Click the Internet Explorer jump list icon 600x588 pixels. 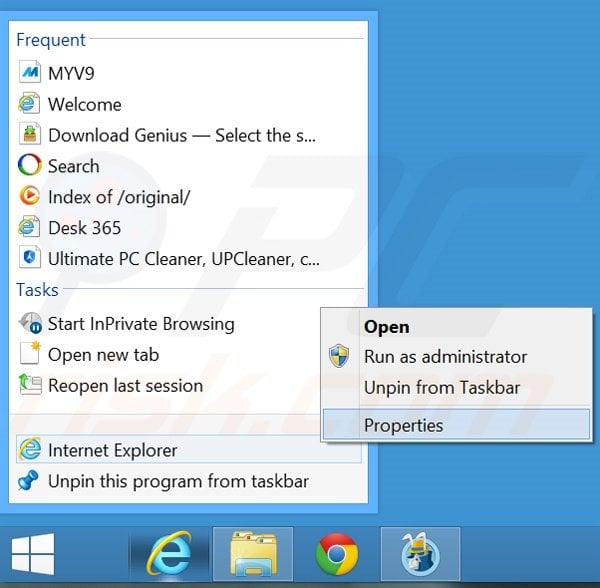29,449
